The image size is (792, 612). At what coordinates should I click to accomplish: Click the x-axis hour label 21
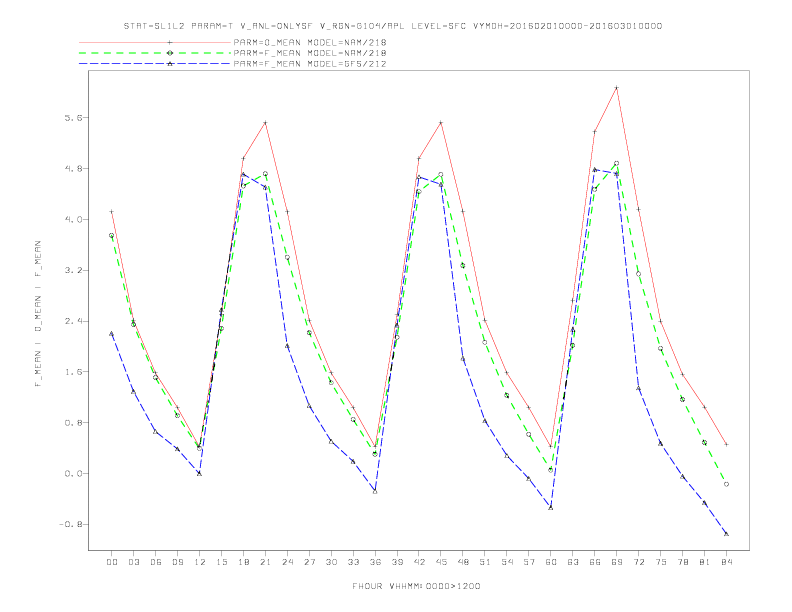[265, 562]
